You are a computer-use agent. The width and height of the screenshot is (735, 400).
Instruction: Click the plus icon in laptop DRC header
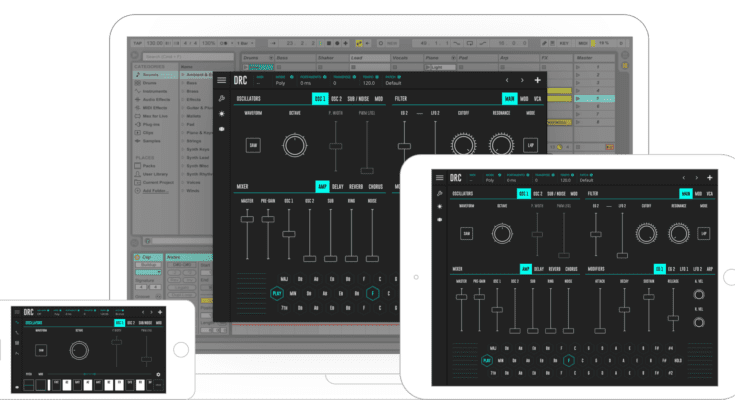click(x=538, y=80)
